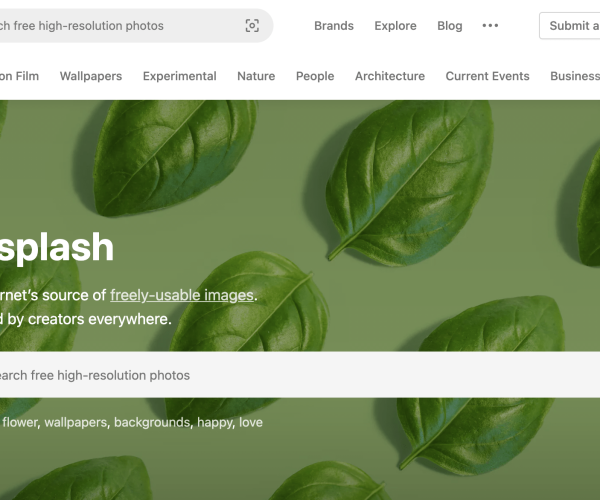Focus the top navigation search field
600x500 pixels.
110,26
